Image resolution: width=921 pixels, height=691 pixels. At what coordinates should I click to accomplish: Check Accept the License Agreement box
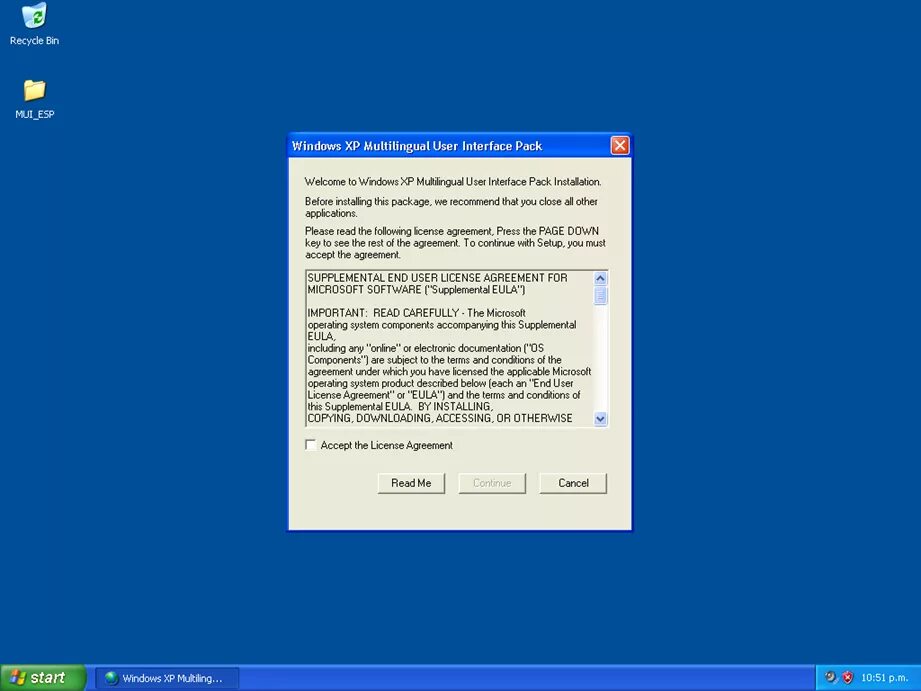coord(311,445)
